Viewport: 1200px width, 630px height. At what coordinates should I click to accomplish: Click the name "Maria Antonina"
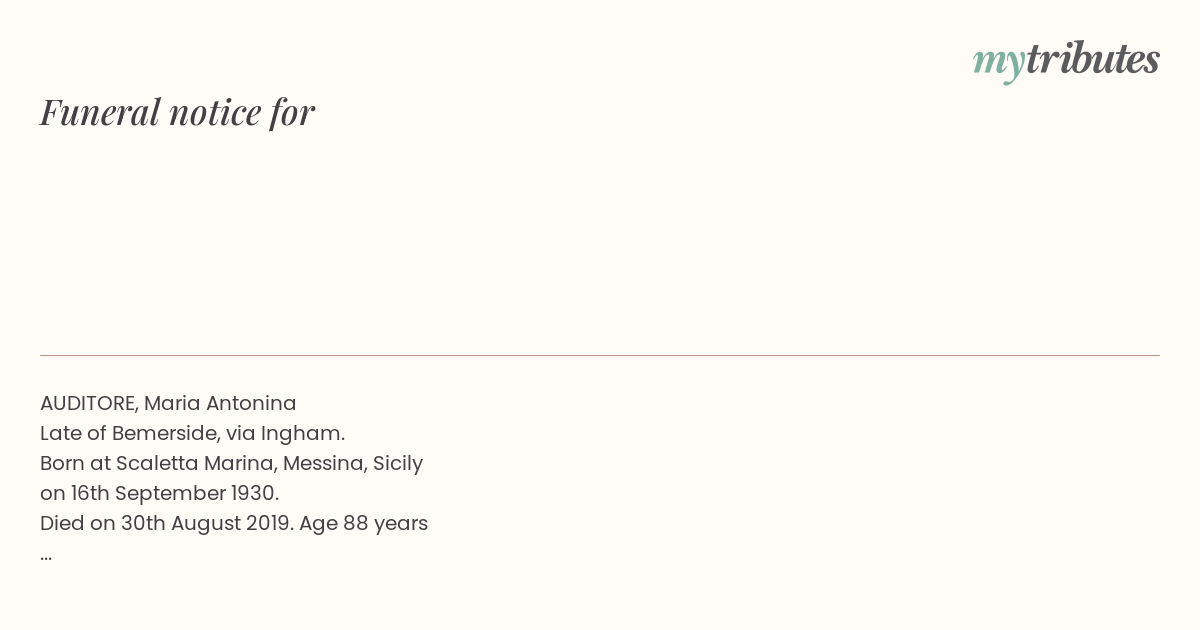pyautogui.click(x=220, y=404)
